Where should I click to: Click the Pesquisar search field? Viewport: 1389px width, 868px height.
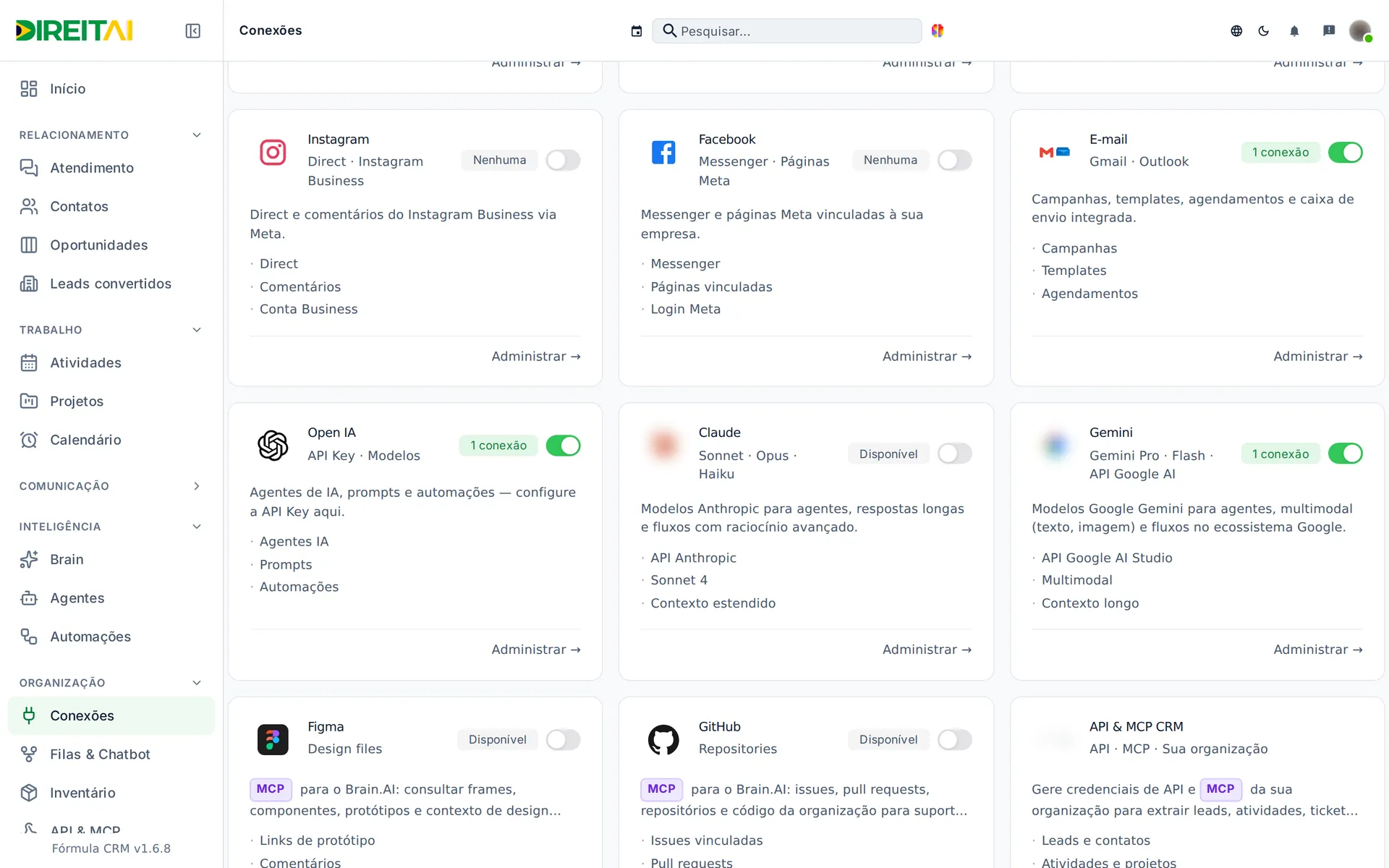(787, 31)
